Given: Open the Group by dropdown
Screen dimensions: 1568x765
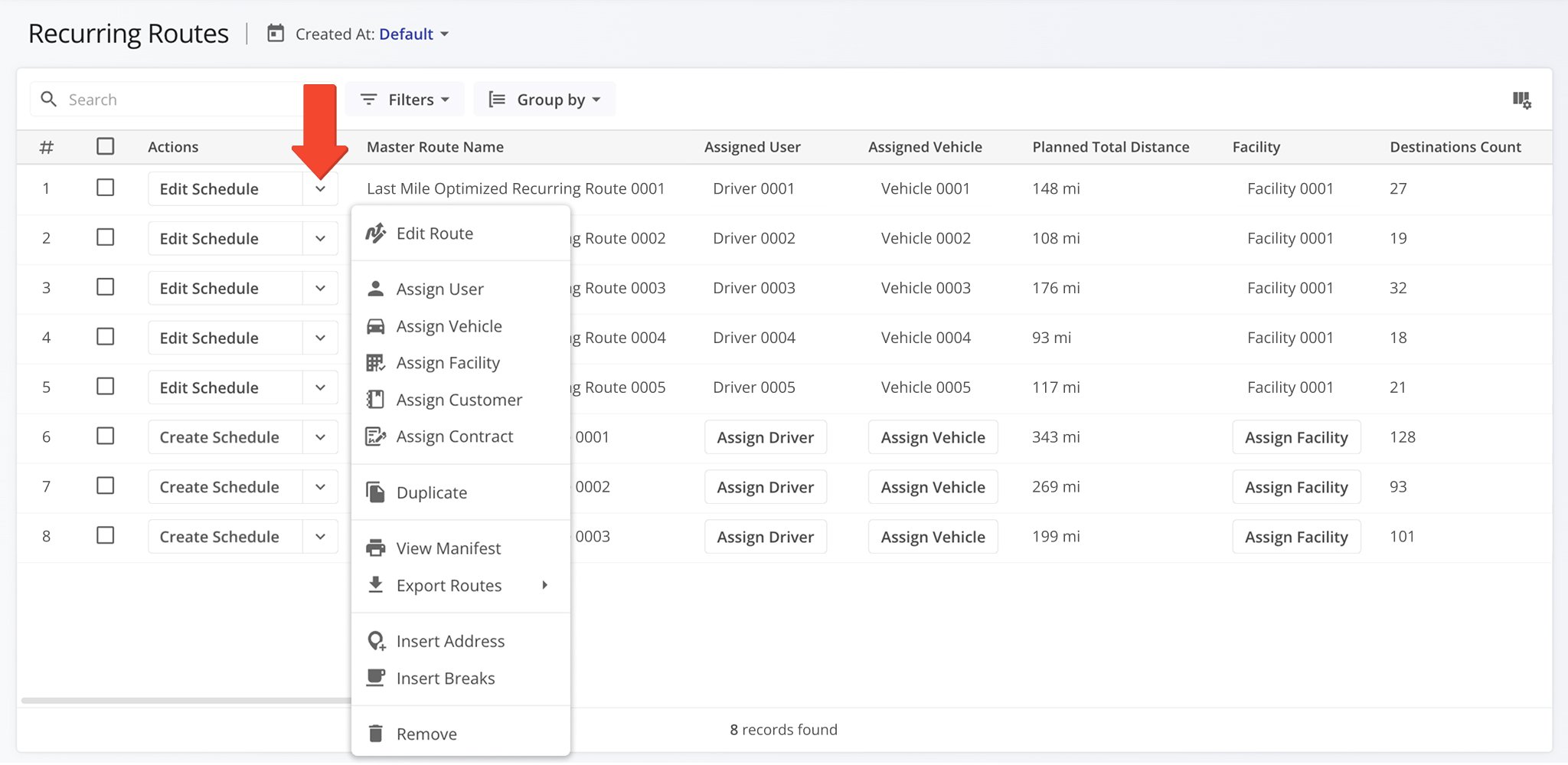Looking at the screenshot, I should 544,99.
